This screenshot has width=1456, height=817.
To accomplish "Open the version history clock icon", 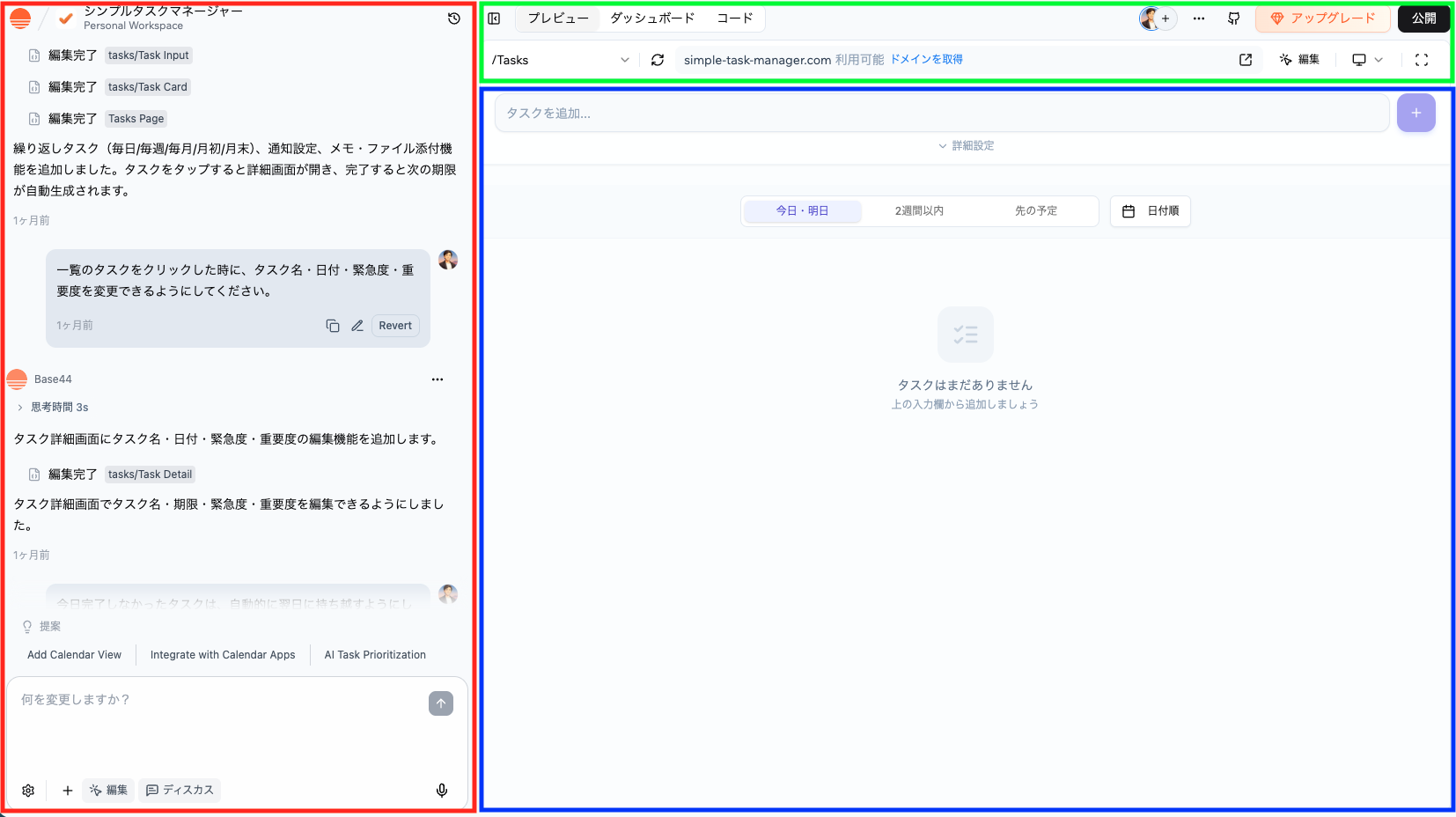I will 454,18.
